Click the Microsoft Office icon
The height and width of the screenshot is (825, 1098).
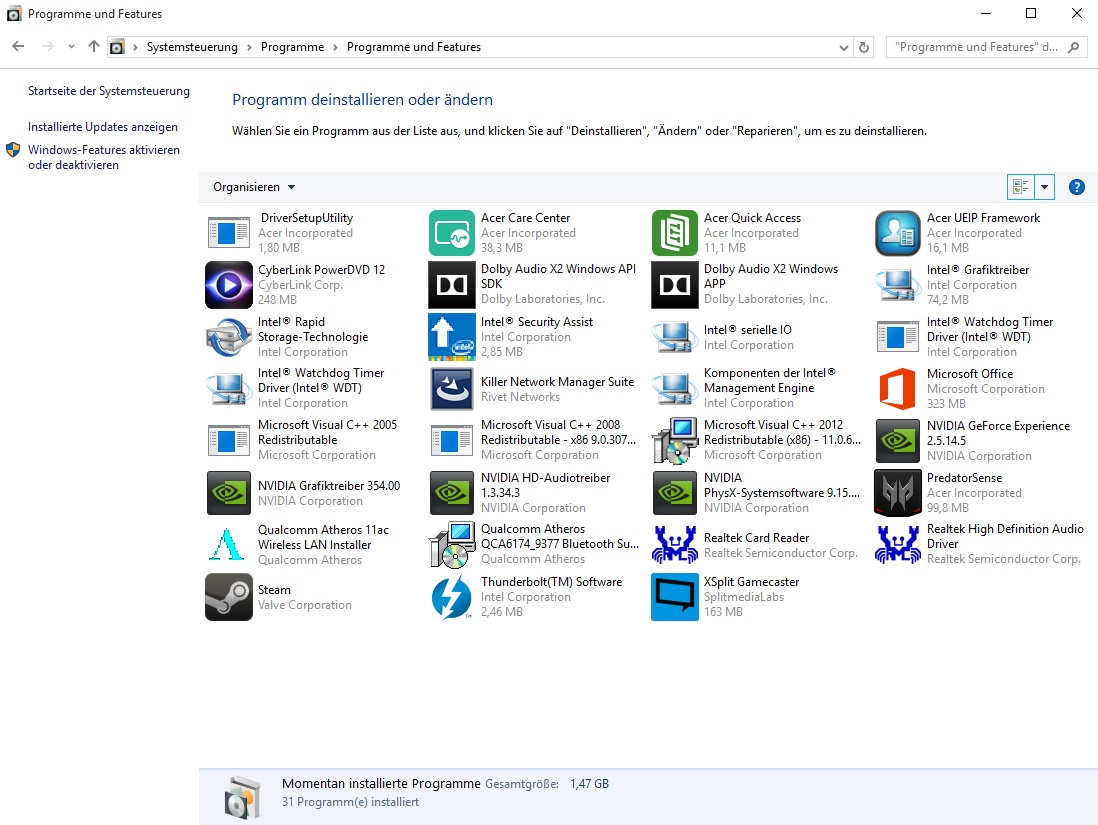[x=898, y=389]
